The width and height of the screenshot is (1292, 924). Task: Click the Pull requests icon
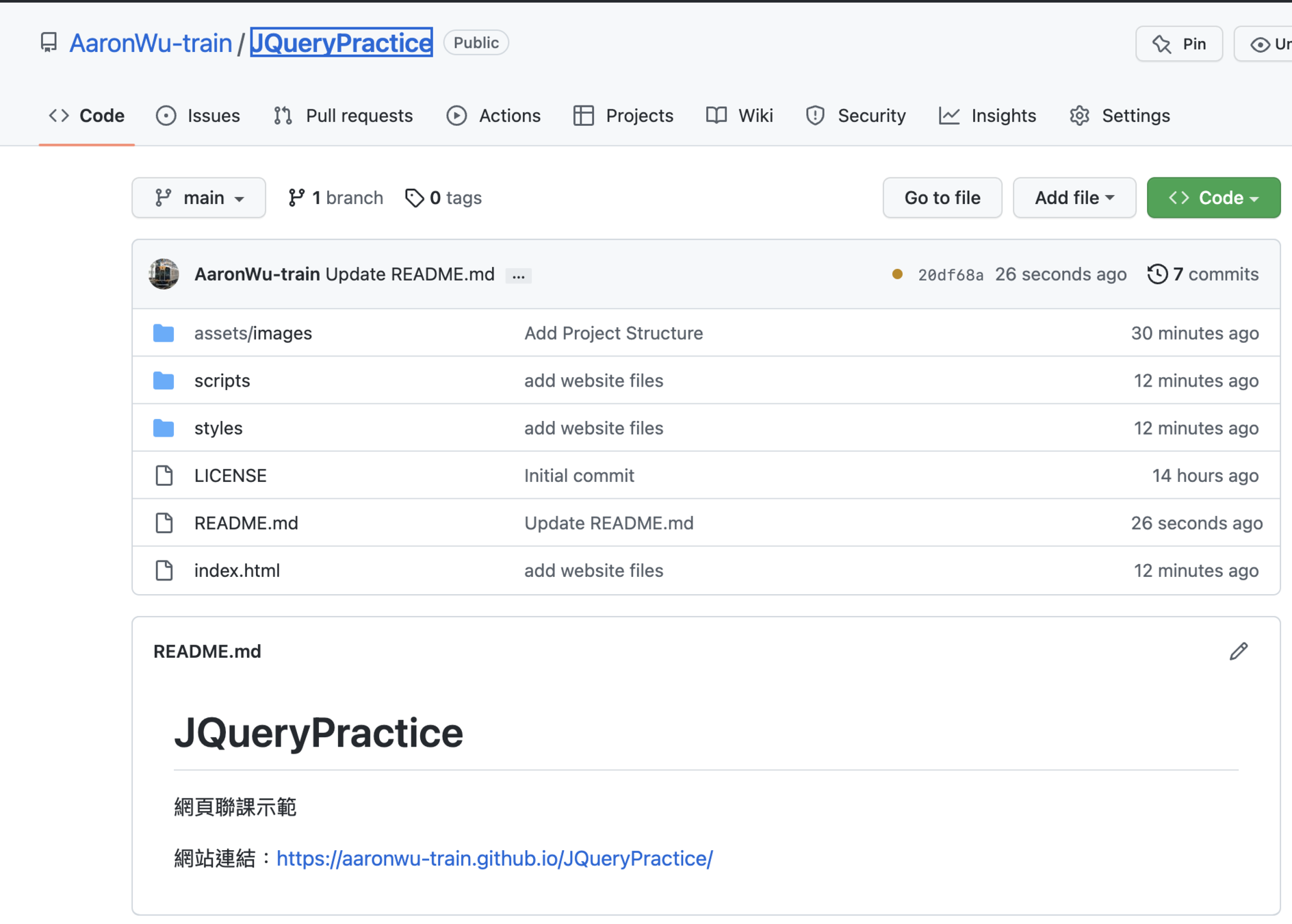[283, 116]
